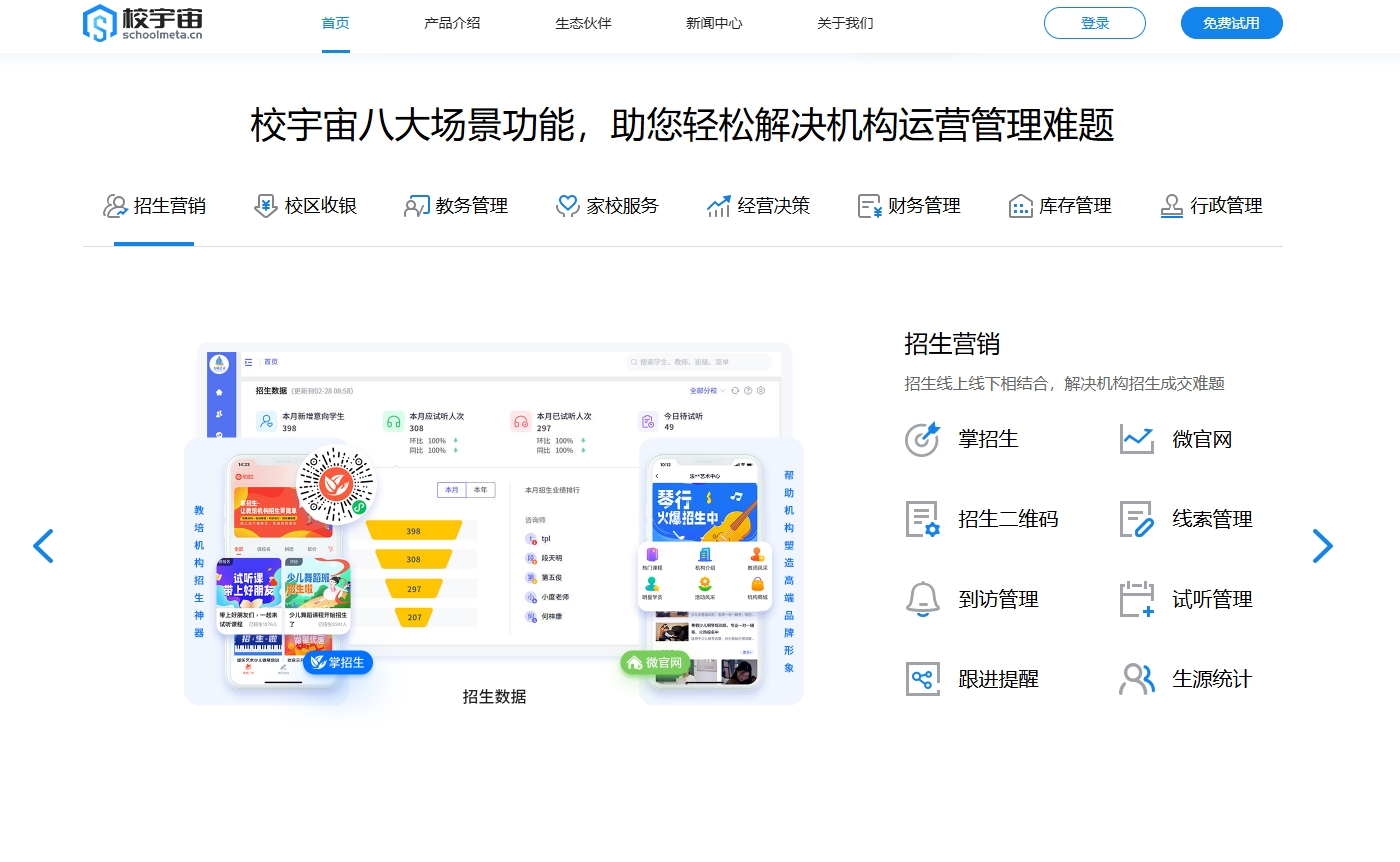Image resolution: width=1400 pixels, height=862 pixels.
Task: Open the 生源统计 feature link
Action: coord(1213,679)
